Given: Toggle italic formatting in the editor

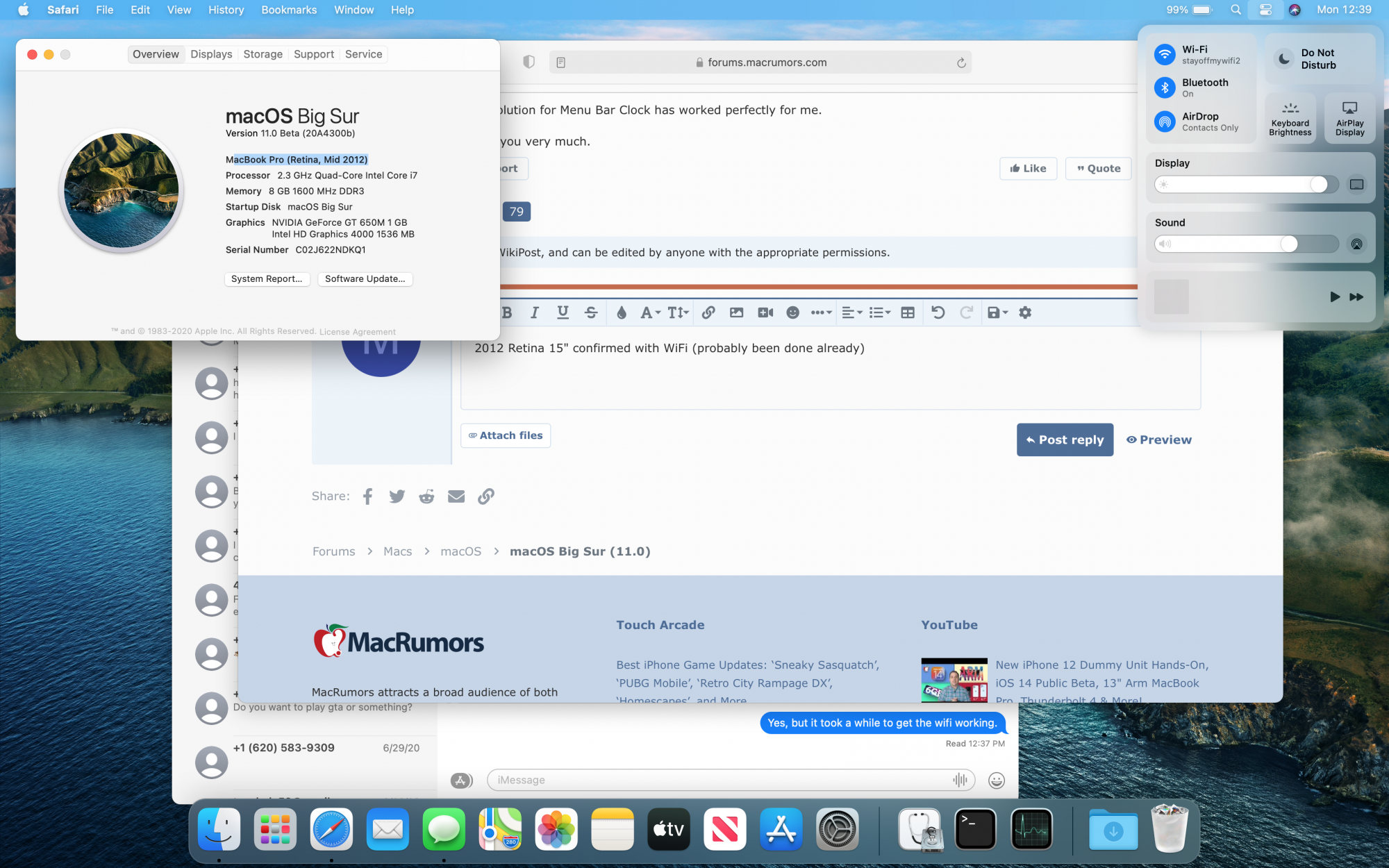Looking at the screenshot, I should coord(534,312).
